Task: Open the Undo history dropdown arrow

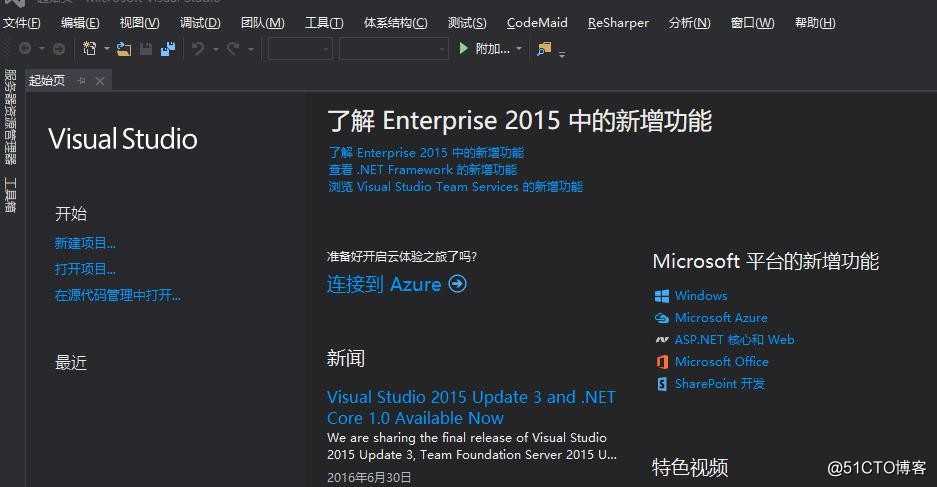Action: coord(216,49)
